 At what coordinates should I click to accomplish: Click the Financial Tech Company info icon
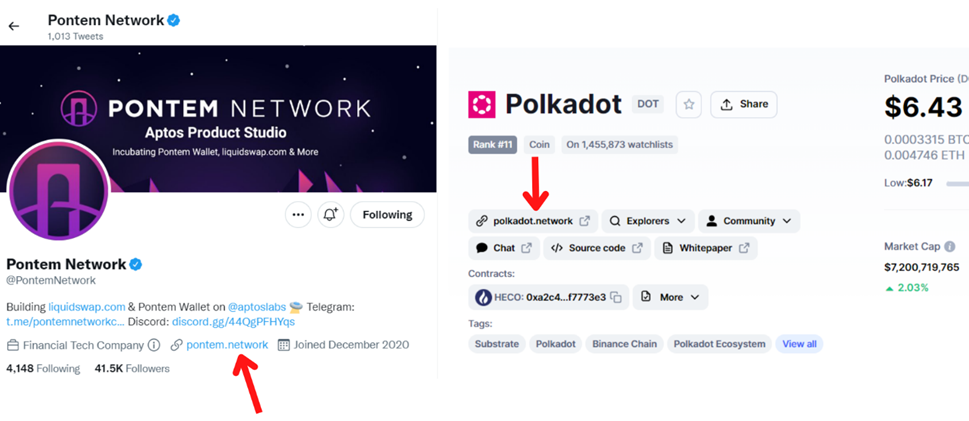click(x=154, y=345)
